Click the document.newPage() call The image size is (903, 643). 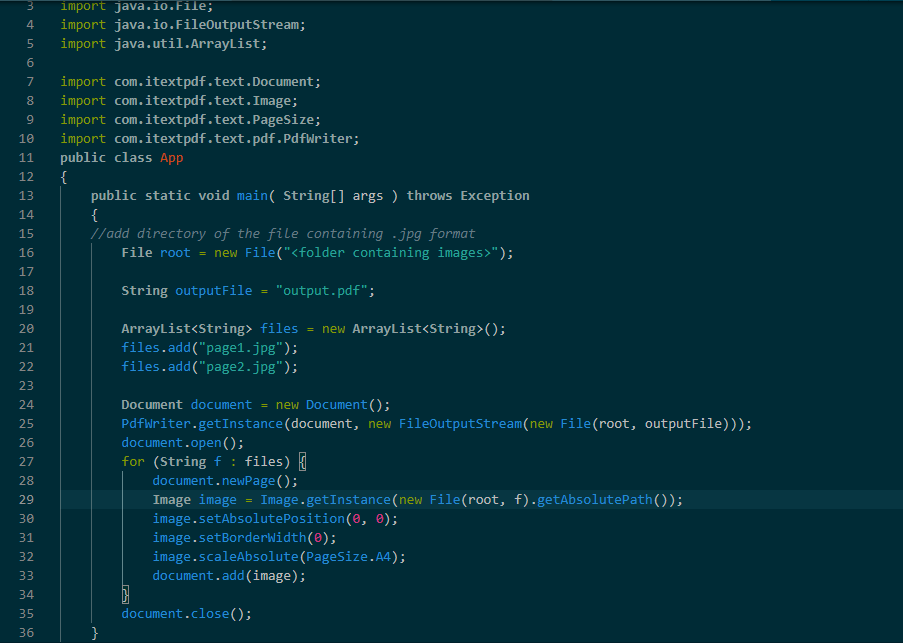[x=225, y=481]
